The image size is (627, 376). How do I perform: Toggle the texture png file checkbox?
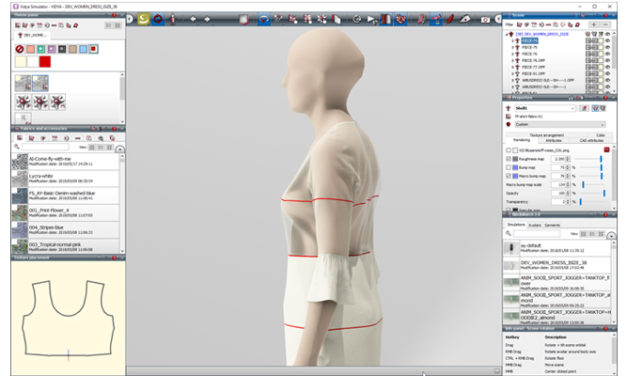(508, 150)
